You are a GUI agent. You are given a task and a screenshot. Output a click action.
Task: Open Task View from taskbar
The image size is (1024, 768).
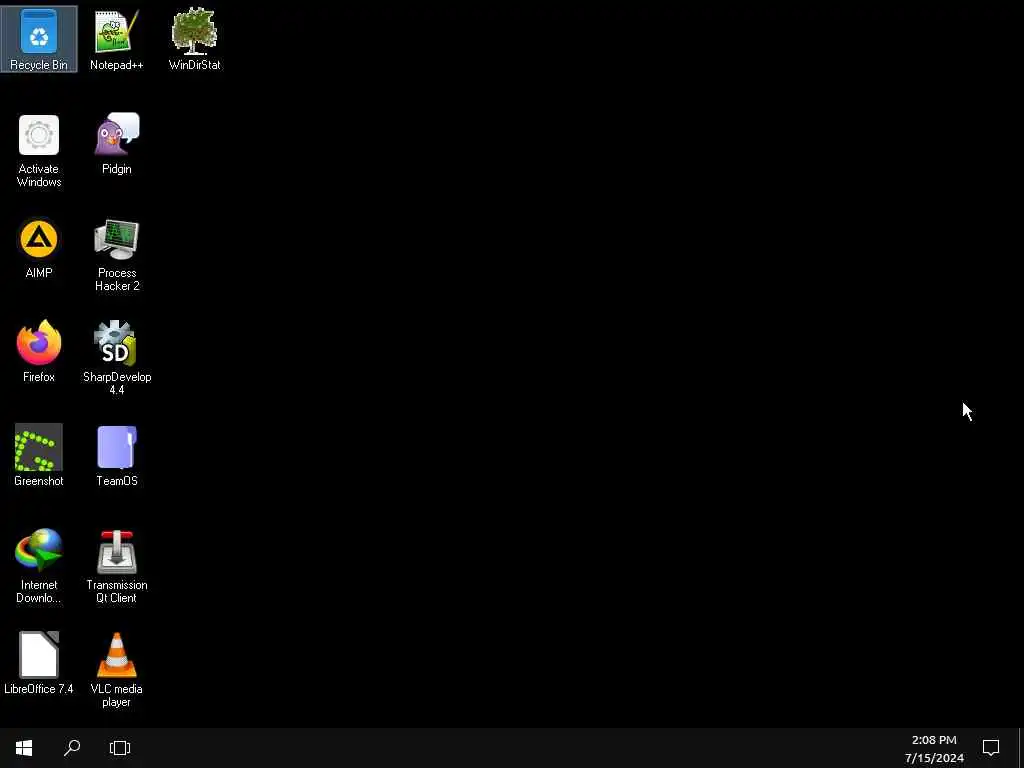[x=120, y=748]
